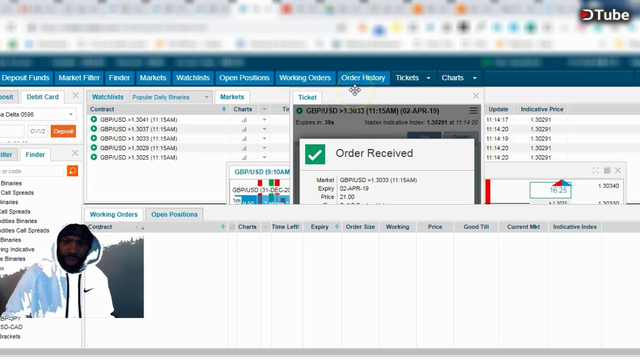640x360 pixels.
Task: Close the Ticket panel
Action: pos(476,96)
